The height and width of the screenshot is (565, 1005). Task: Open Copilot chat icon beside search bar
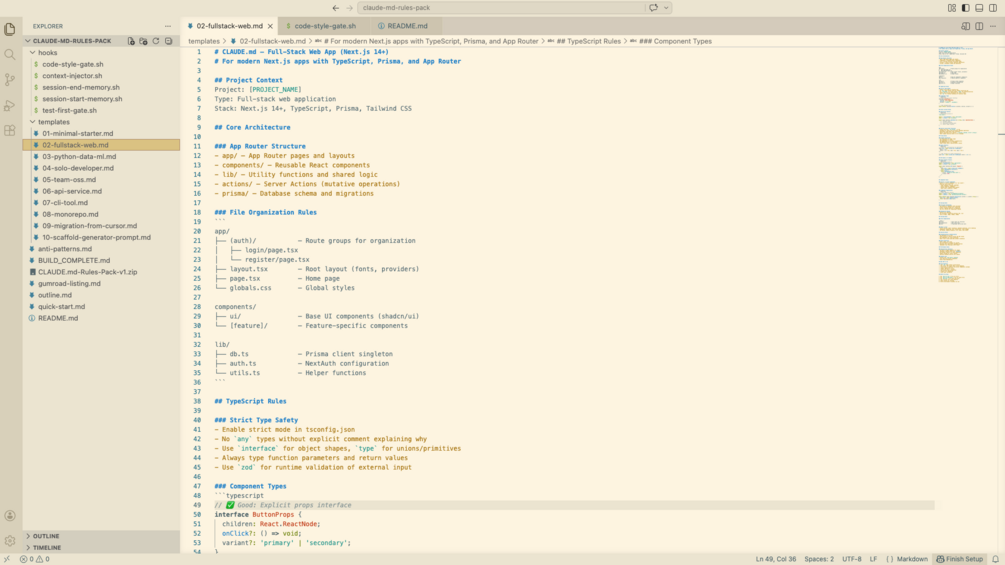click(x=653, y=8)
